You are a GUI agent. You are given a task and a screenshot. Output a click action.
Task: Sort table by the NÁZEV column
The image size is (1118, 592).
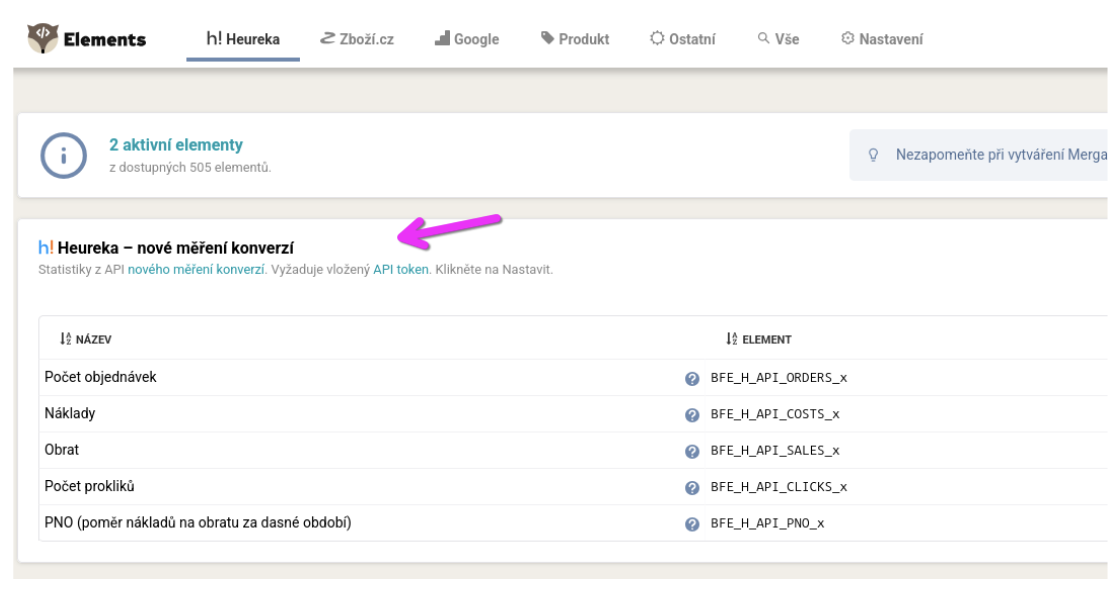pyautogui.click(x=78, y=340)
